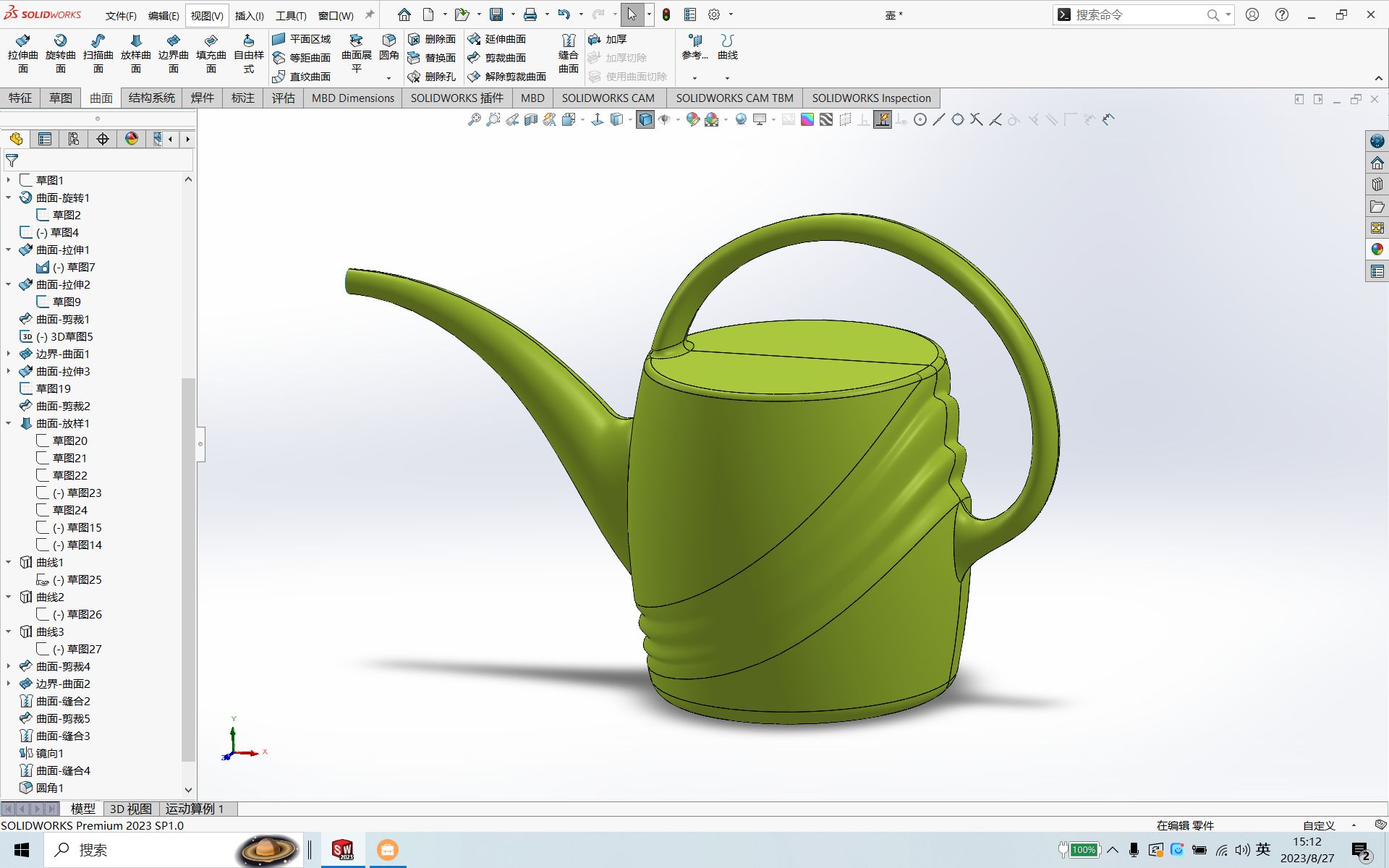Click the 剪裁曲面 (Trim Surface) tool
Viewport: 1389px width, 868px height.
497,58
